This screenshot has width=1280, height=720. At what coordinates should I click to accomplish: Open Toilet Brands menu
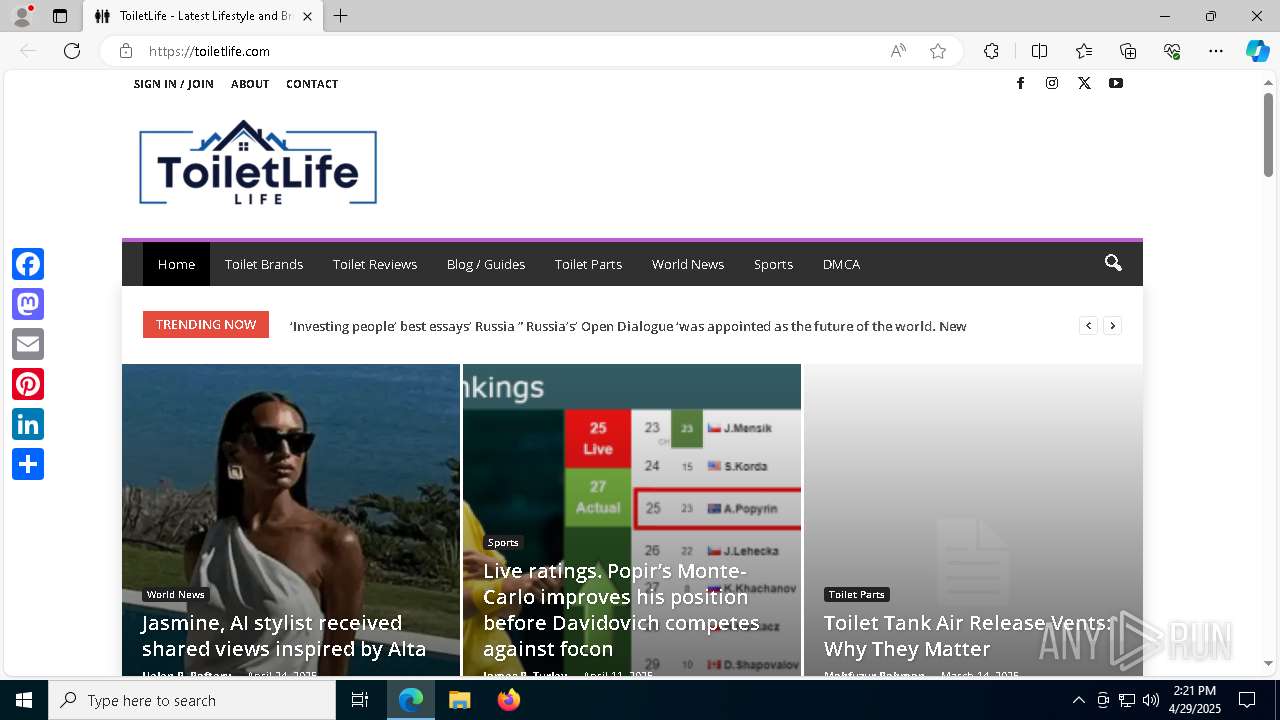tap(264, 264)
